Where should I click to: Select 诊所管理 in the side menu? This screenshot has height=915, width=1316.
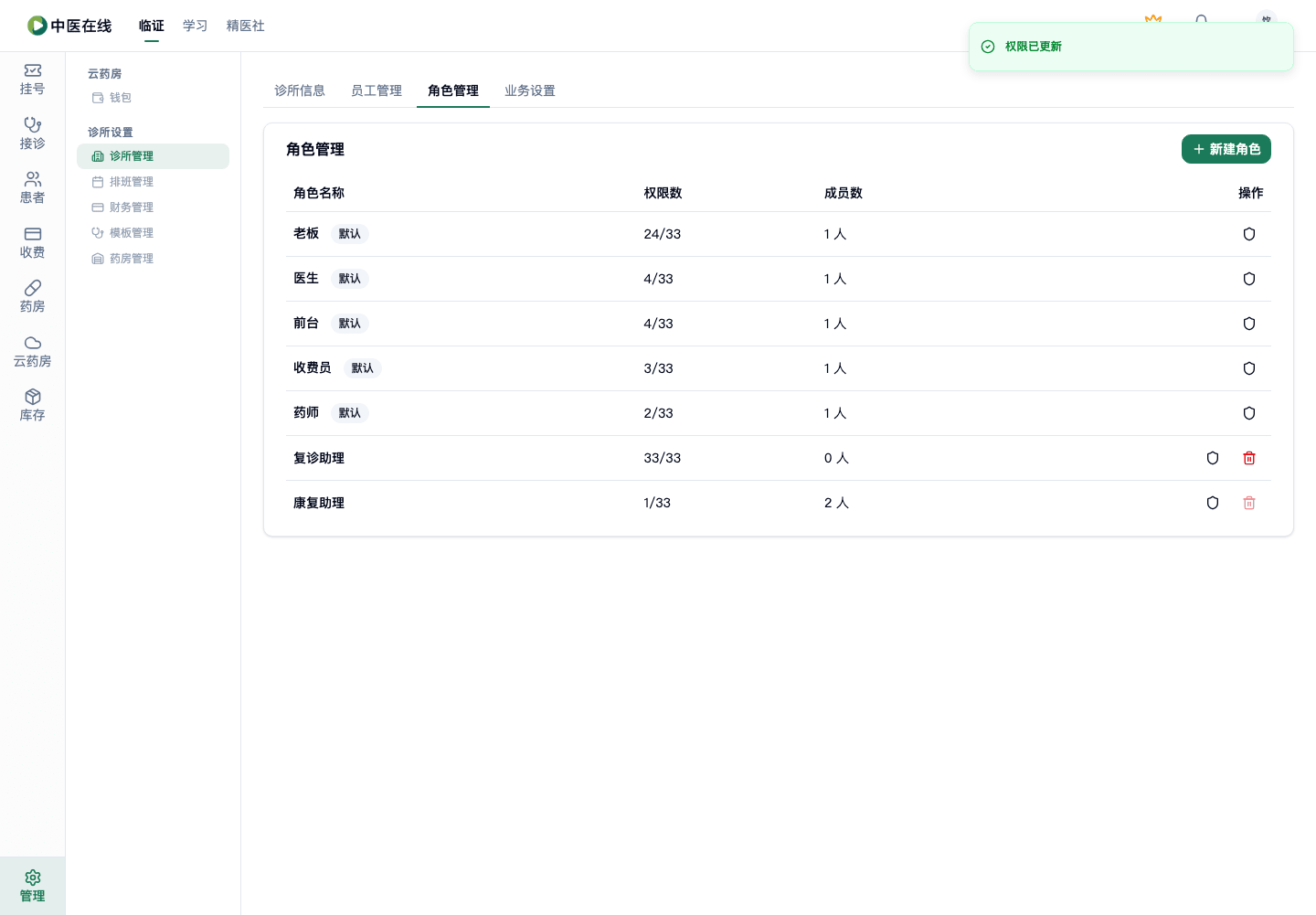(x=153, y=156)
